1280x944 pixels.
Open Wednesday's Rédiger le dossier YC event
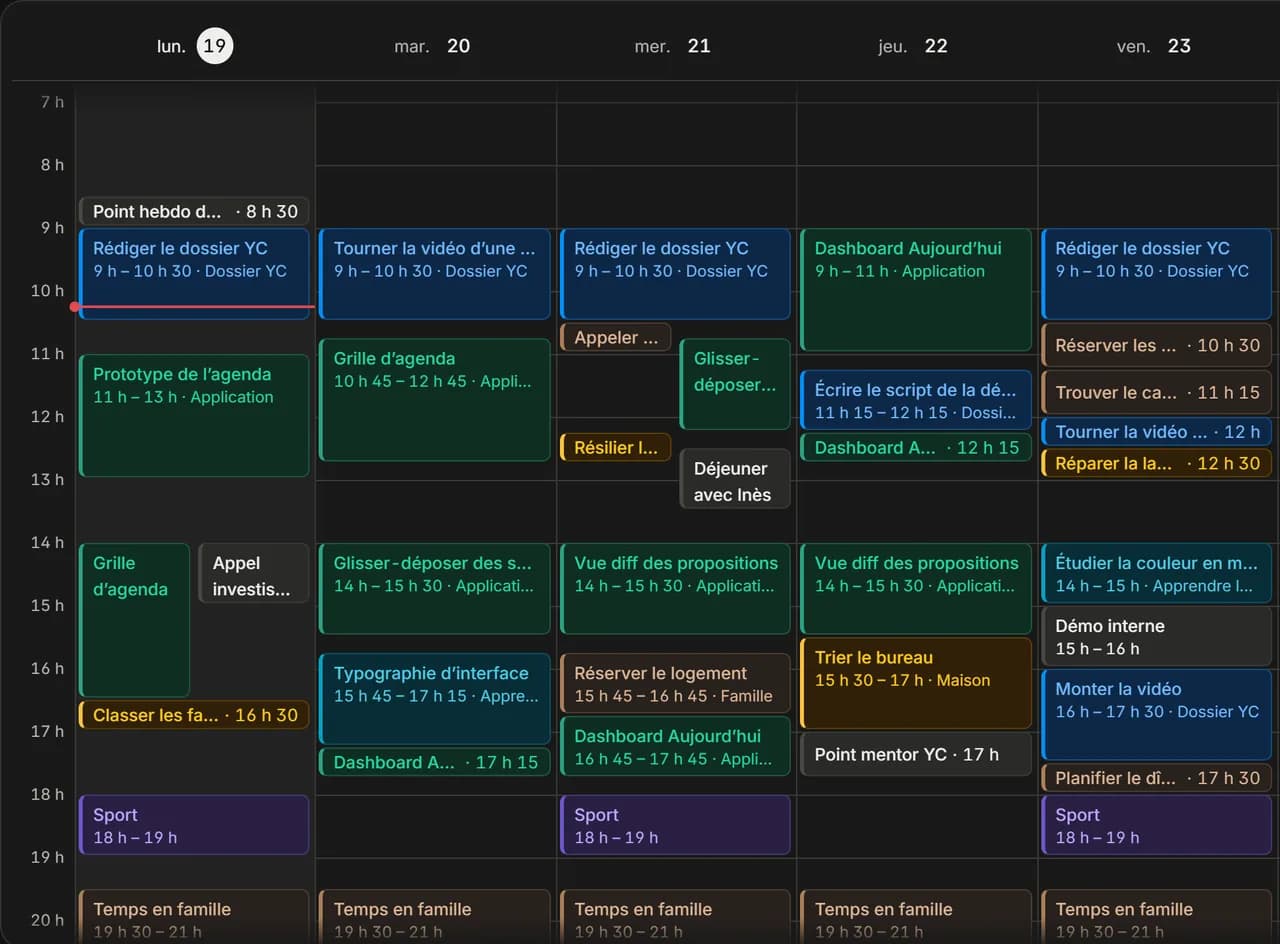(x=675, y=274)
